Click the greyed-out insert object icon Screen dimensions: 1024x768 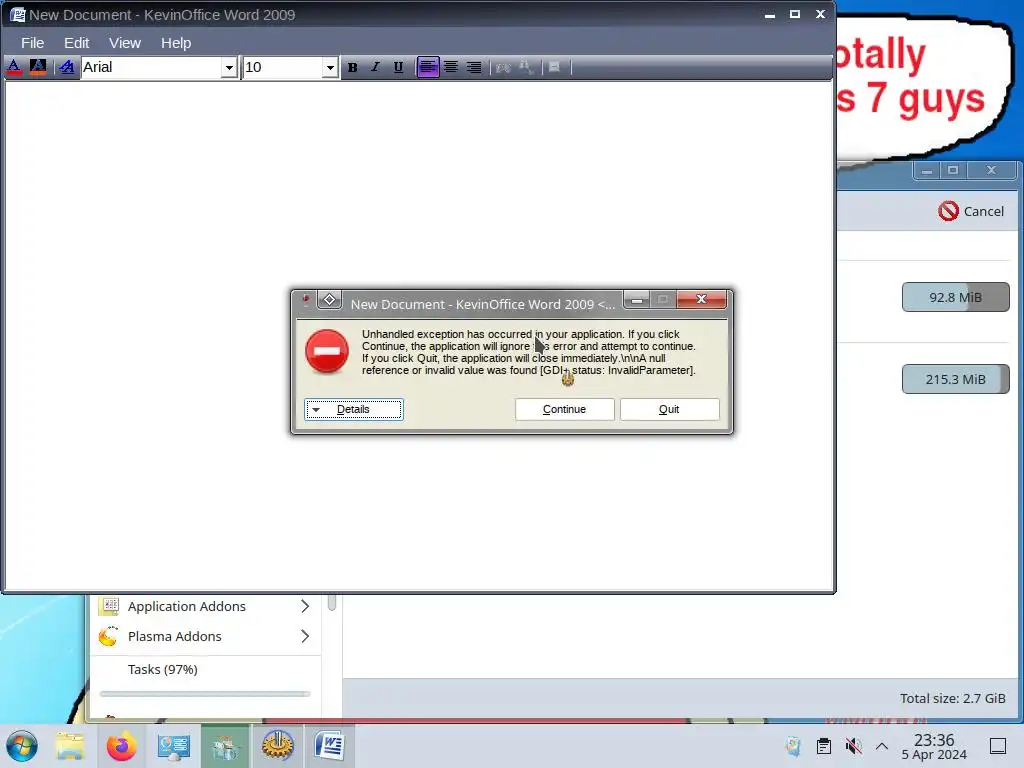pyautogui.click(x=554, y=67)
